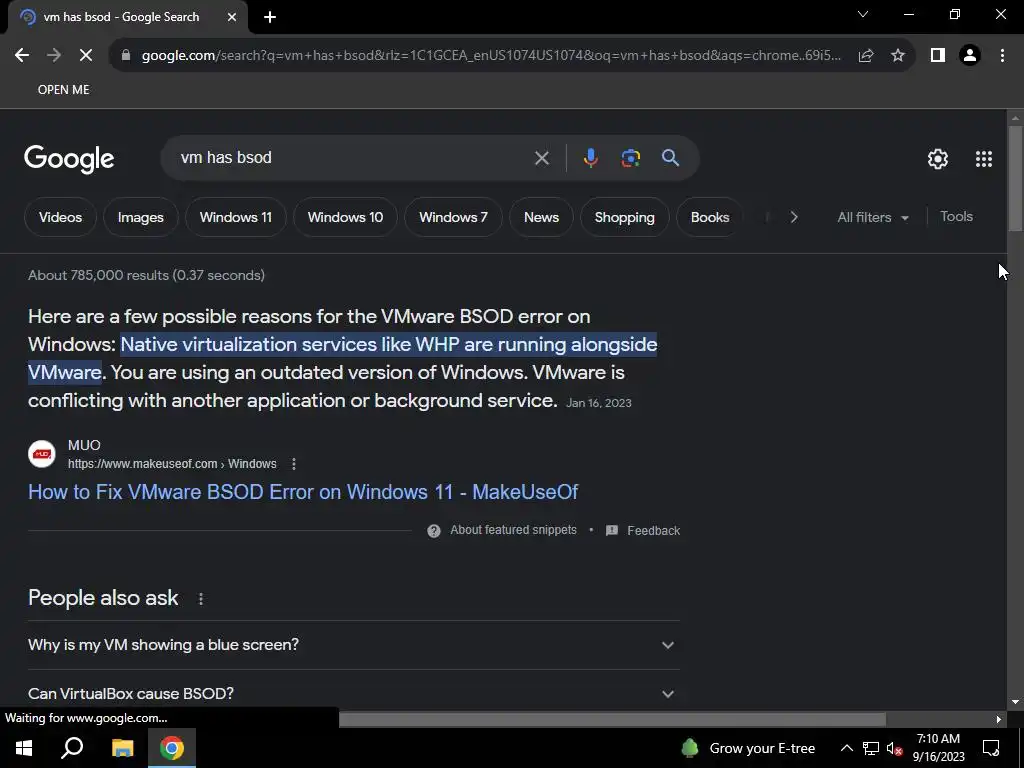Viewport: 1024px width, 768px height.
Task: Open the taskbar clock showing 7:10 AM
Action: (x=938, y=748)
